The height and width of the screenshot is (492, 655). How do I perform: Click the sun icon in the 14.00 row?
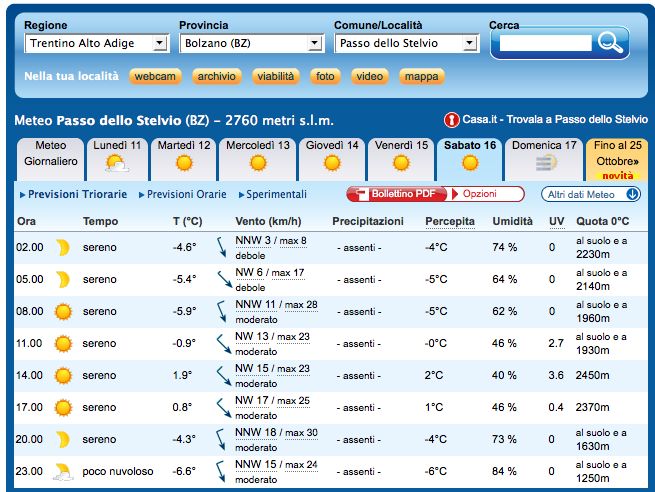click(63, 376)
